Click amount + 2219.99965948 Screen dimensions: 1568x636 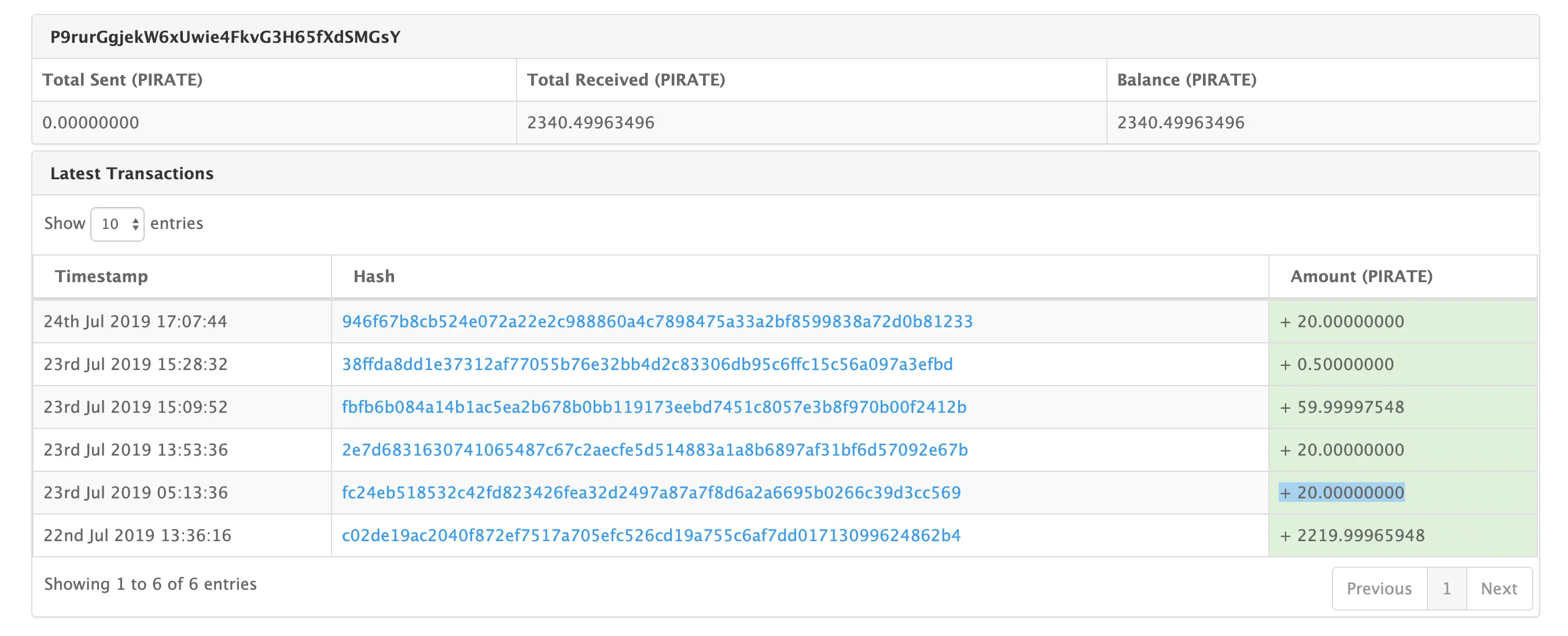click(1352, 535)
